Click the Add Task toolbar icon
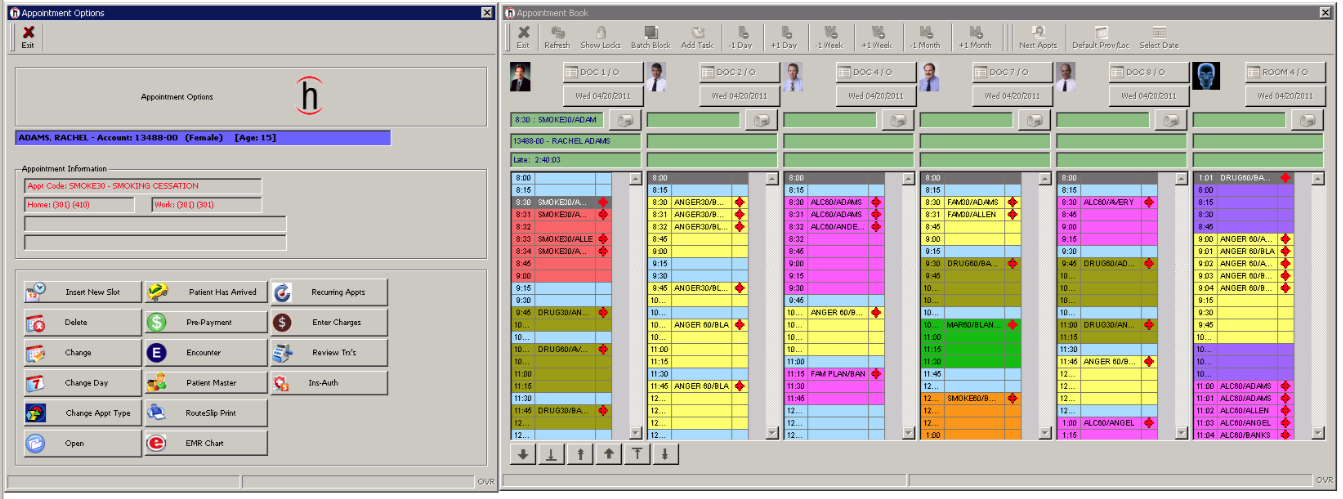The width and height of the screenshot is (1343, 499). point(697,37)
